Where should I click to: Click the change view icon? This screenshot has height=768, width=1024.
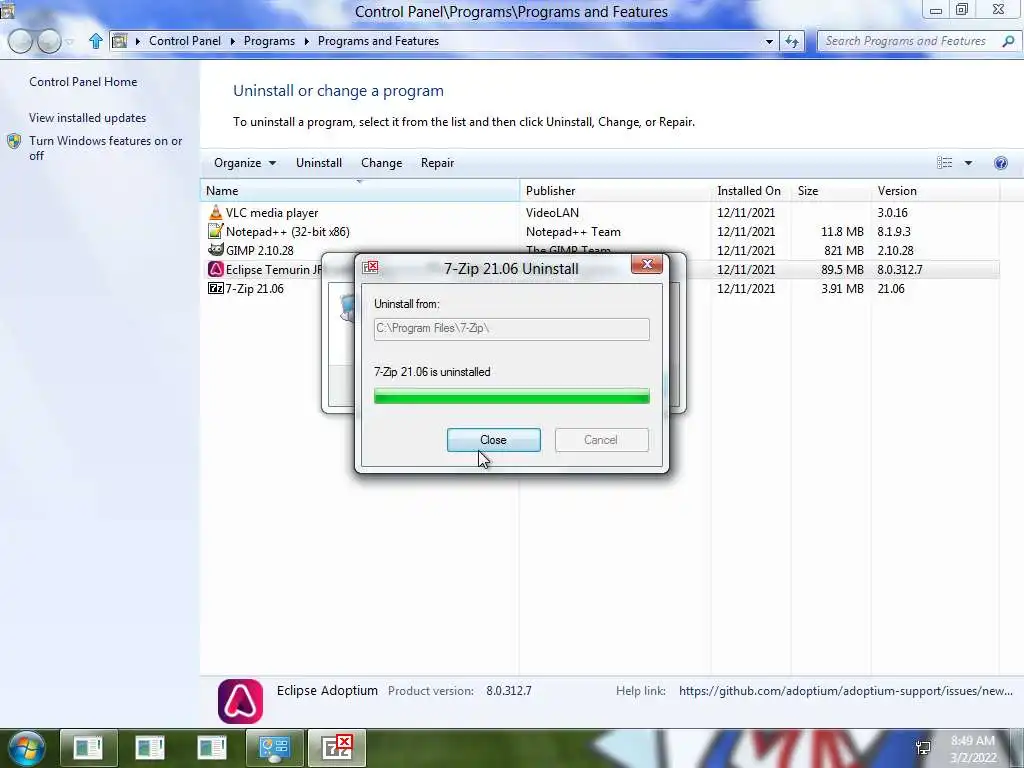(x=944, y=163)
